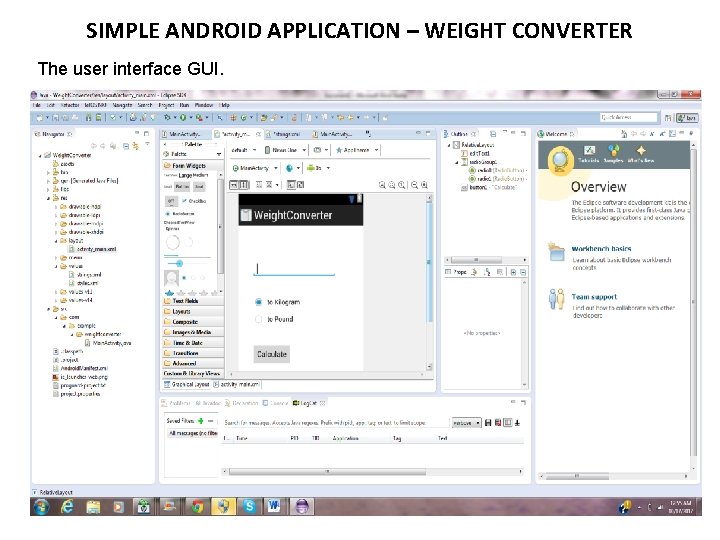This screenshot has width=720, height=540.
Task: Click the LogCat search messages field
Action: pyautogui.click(x=334, y=423)
